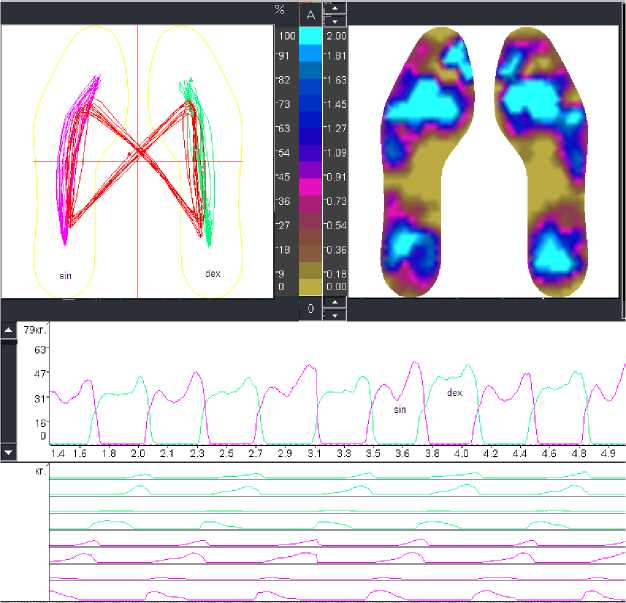
Task: Click the 3.6 time axis tick
Action: tap(402, 454)
